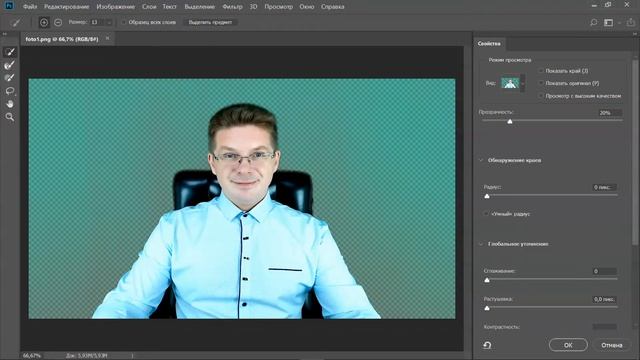Open the Справка menu
This screenshot has height=360, width=640.
[x=332, y=7]
